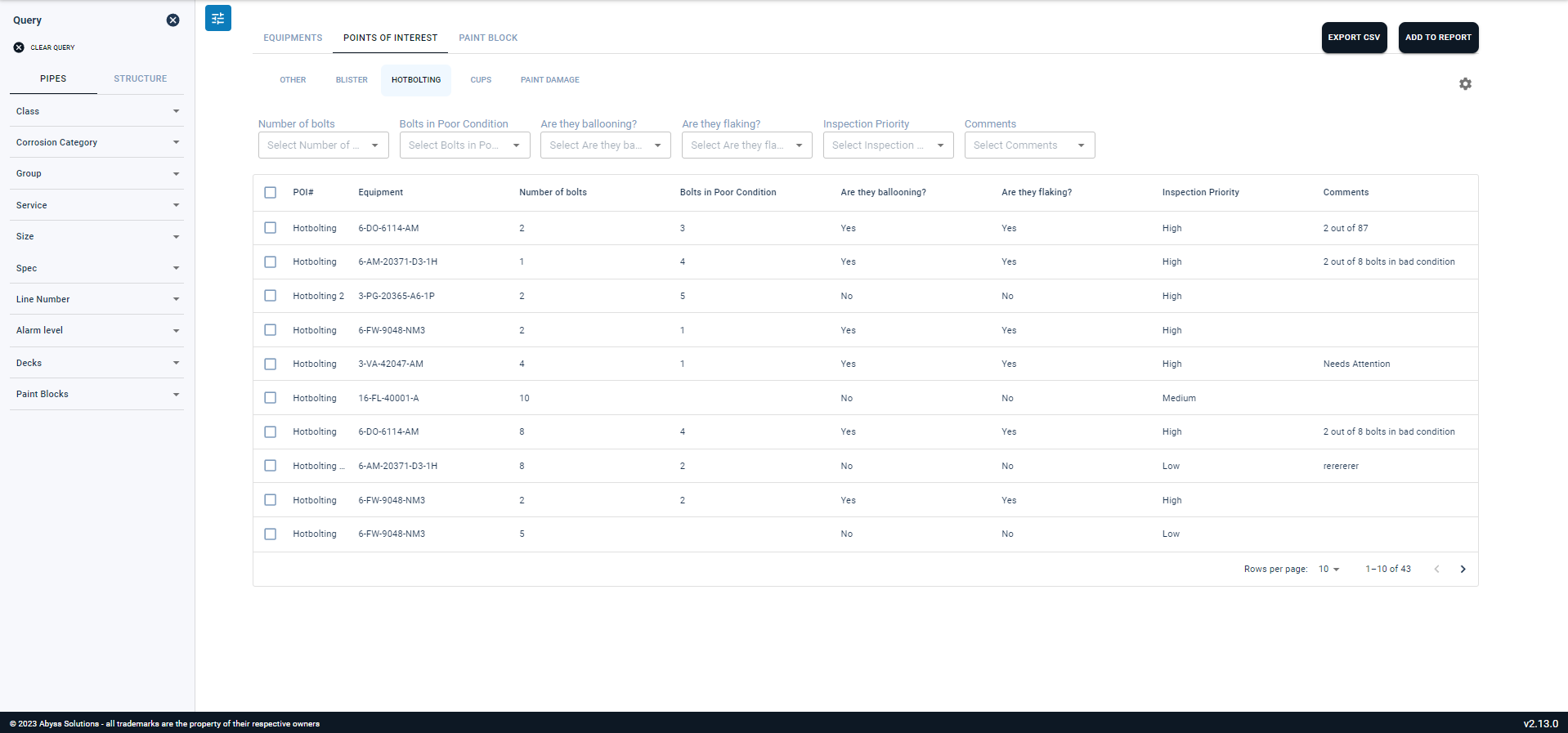Open the Paint Damage sub-tab
1568x733 pixels.
(549, 80)
